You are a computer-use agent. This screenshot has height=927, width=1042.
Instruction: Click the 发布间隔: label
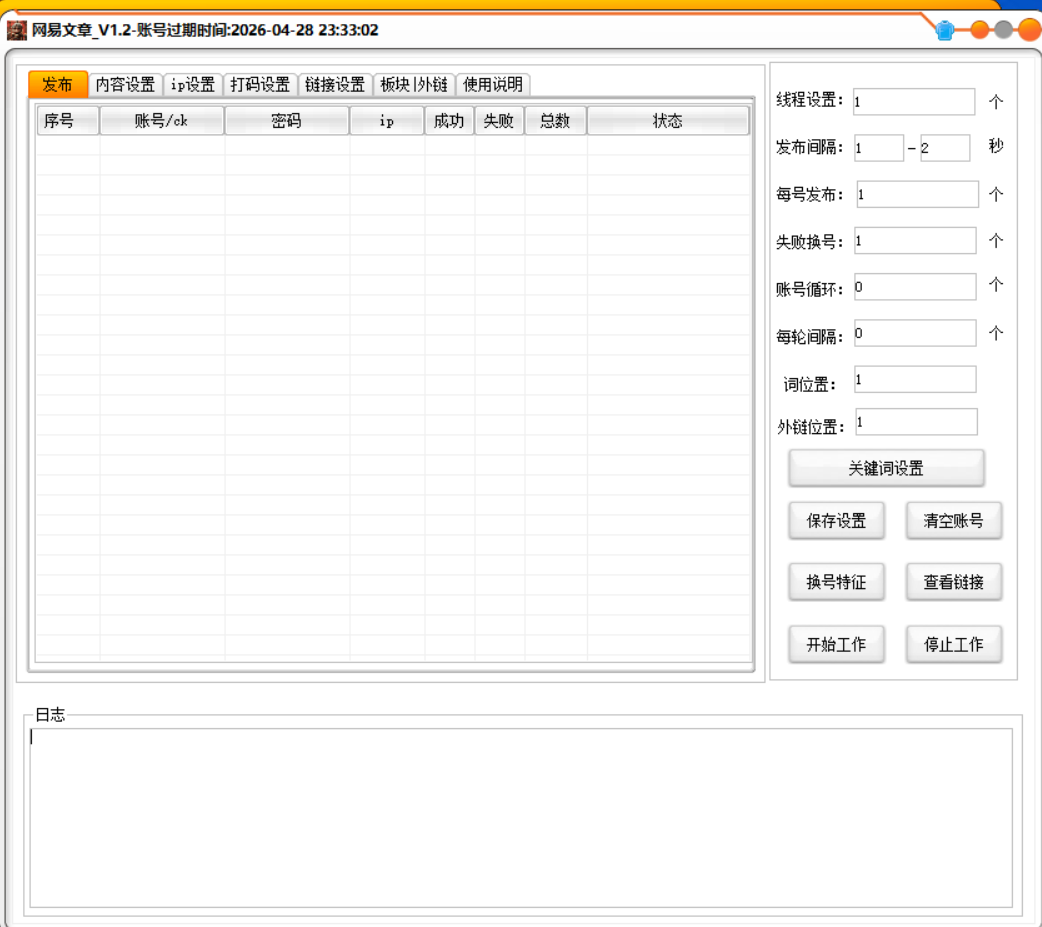[x=809, y=148]
